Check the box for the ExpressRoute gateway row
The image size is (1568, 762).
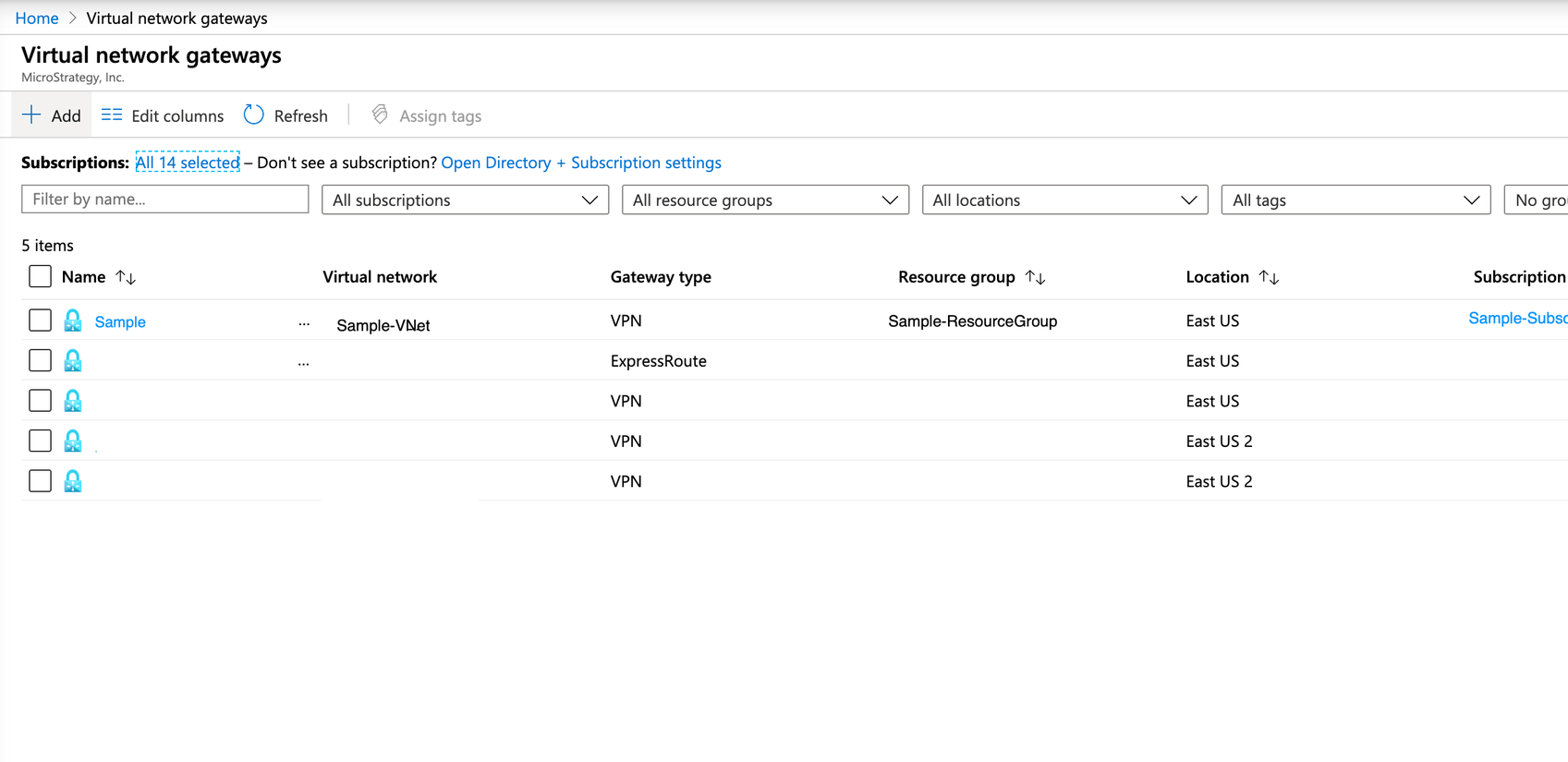pyautogui.click(x=40, y=360)
